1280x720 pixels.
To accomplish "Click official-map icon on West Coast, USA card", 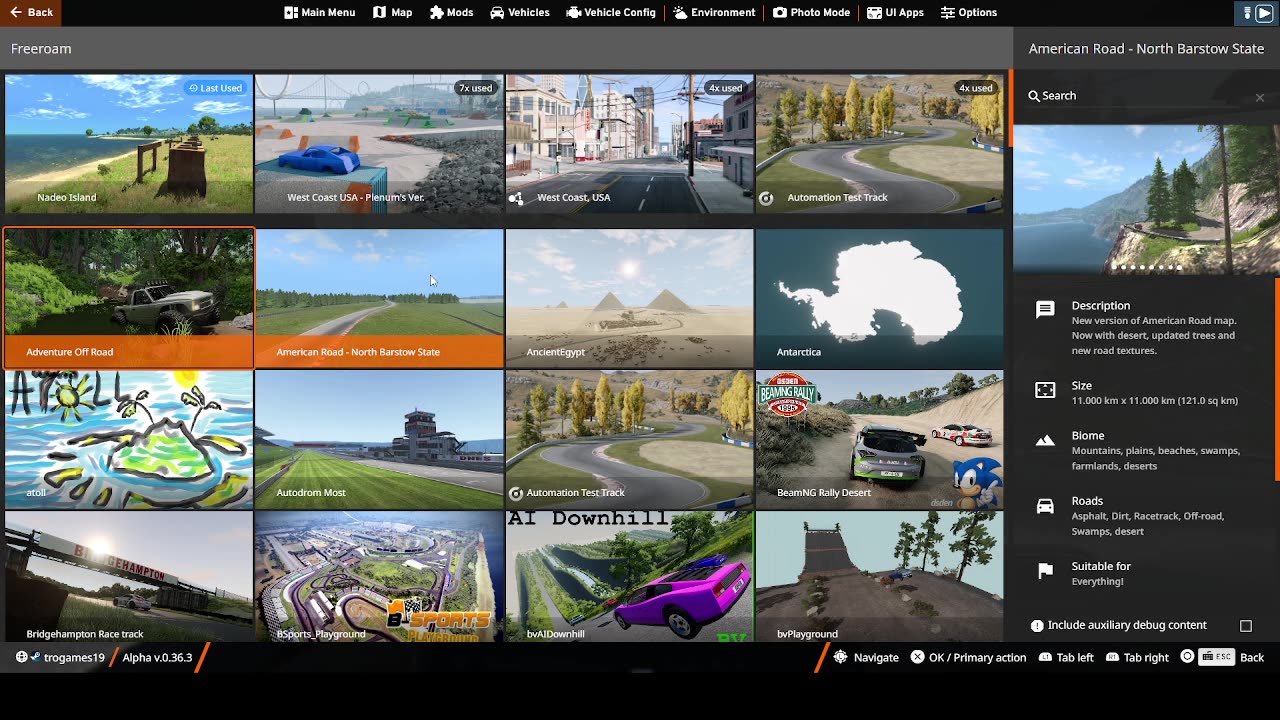I will (x=516, y=198).
